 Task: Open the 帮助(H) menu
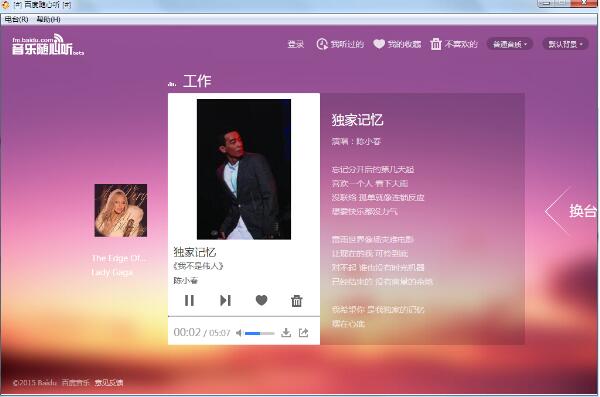(48, 19)
